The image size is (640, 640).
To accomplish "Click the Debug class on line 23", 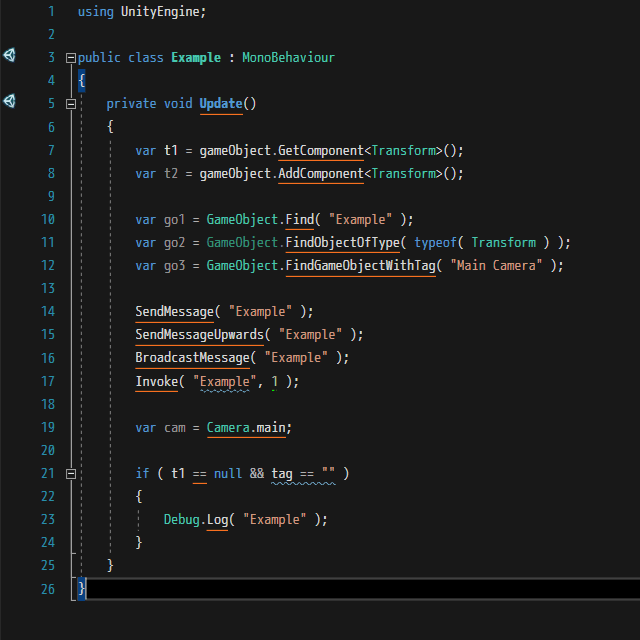I will [x=182, y=520].
